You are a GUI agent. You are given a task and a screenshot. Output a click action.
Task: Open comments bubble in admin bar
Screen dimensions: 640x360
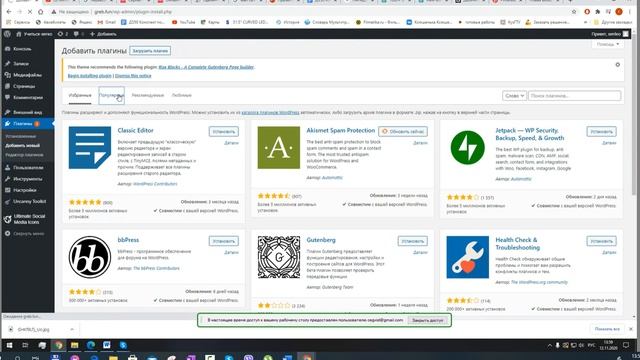[79, 34]
